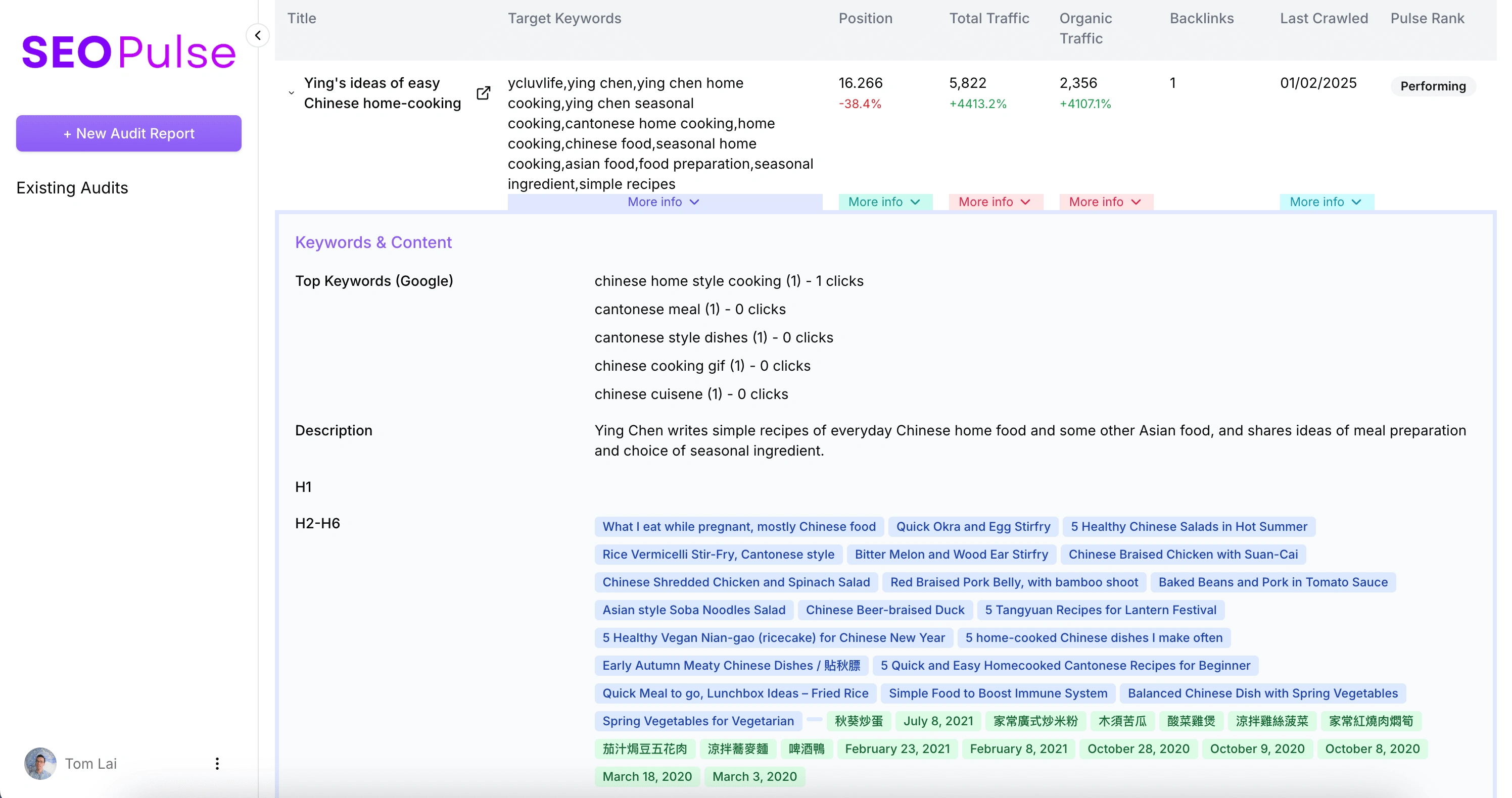
Task: Click the Performing pulse rank badge
Action: point(1433,86)
